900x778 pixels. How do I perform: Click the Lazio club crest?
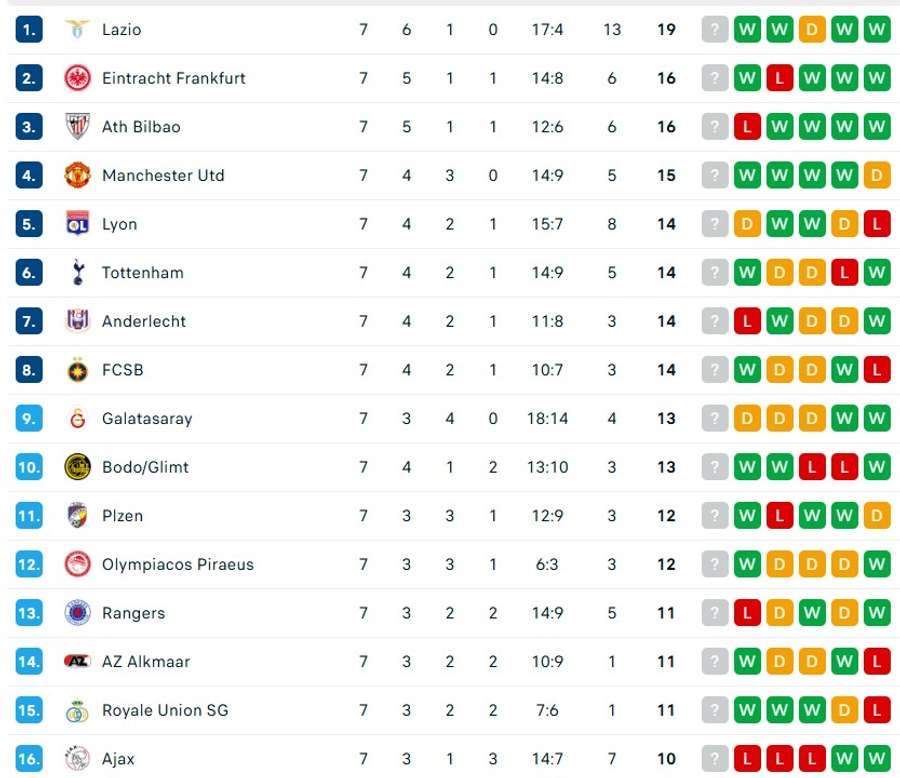click(x=77, y=29)
